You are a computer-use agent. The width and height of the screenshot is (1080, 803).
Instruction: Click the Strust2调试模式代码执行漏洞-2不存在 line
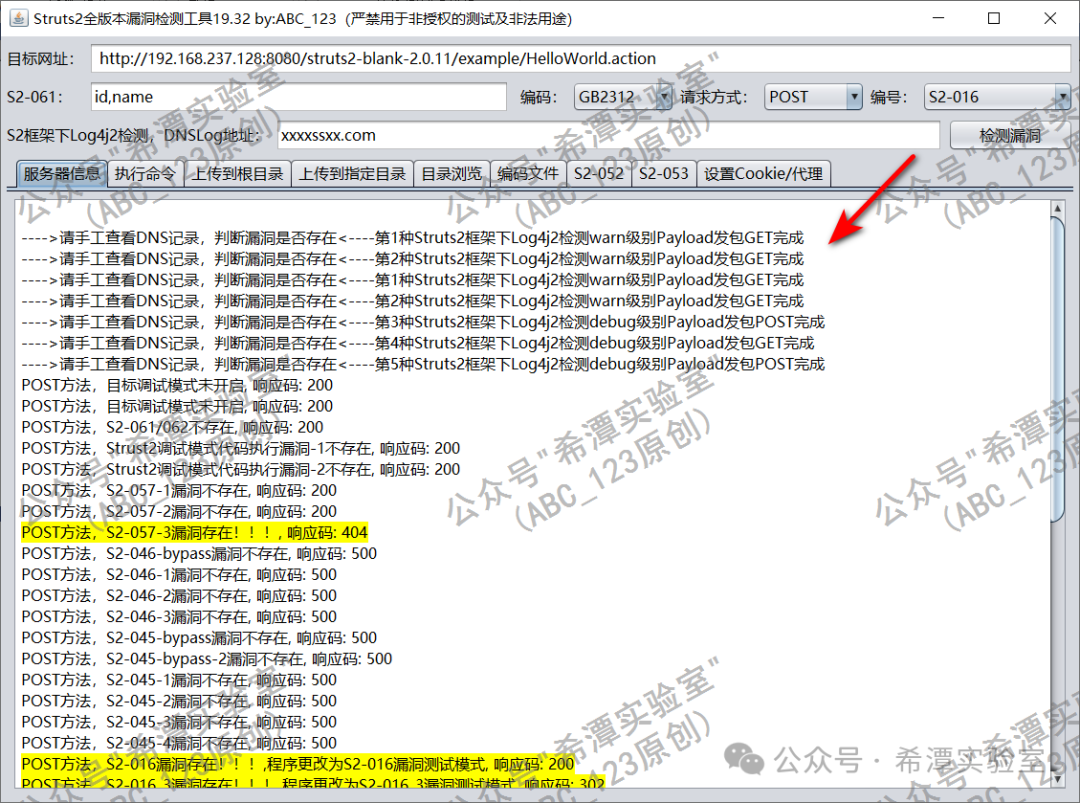click(240, 470)
